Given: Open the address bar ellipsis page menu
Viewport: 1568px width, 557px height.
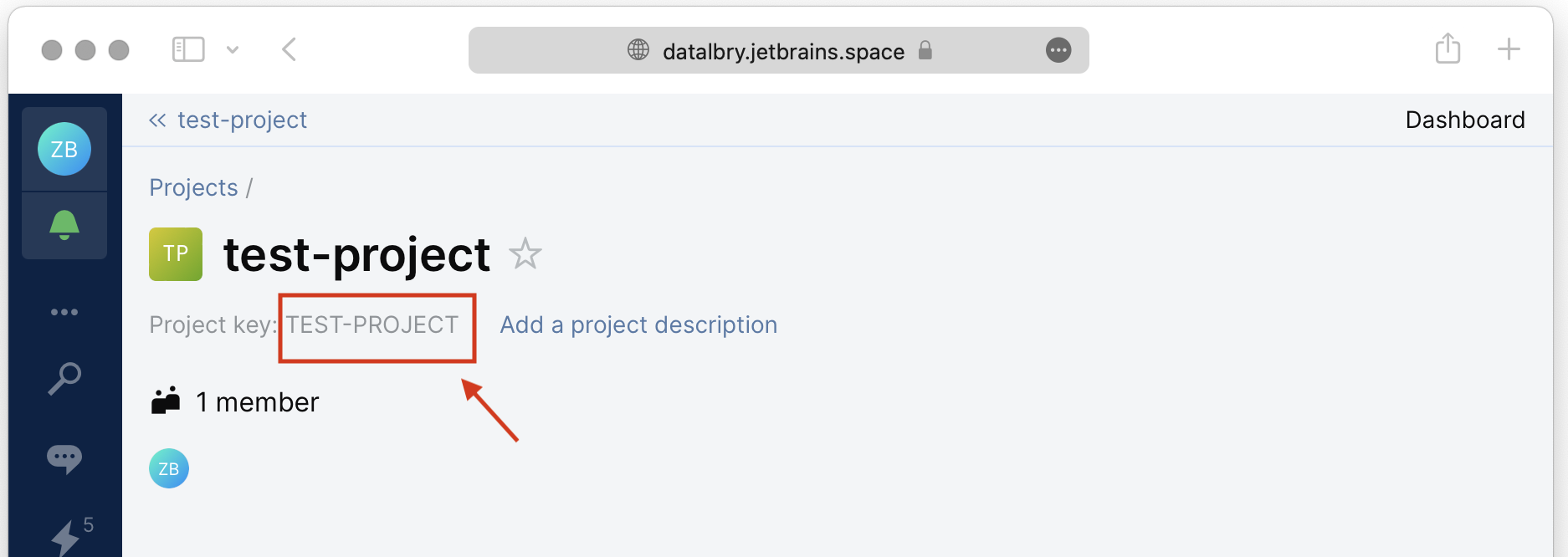Looking at the screenshot, I should [1058, 50].
